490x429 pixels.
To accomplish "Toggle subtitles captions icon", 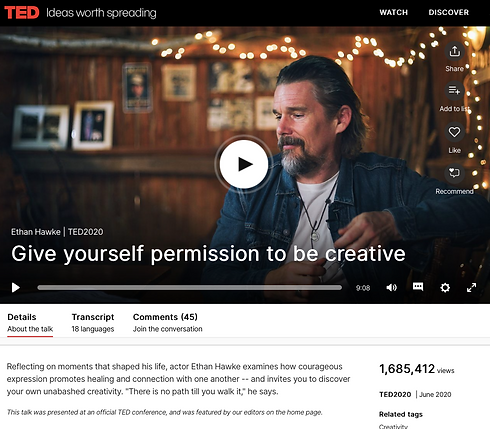I will pos(418,287).
